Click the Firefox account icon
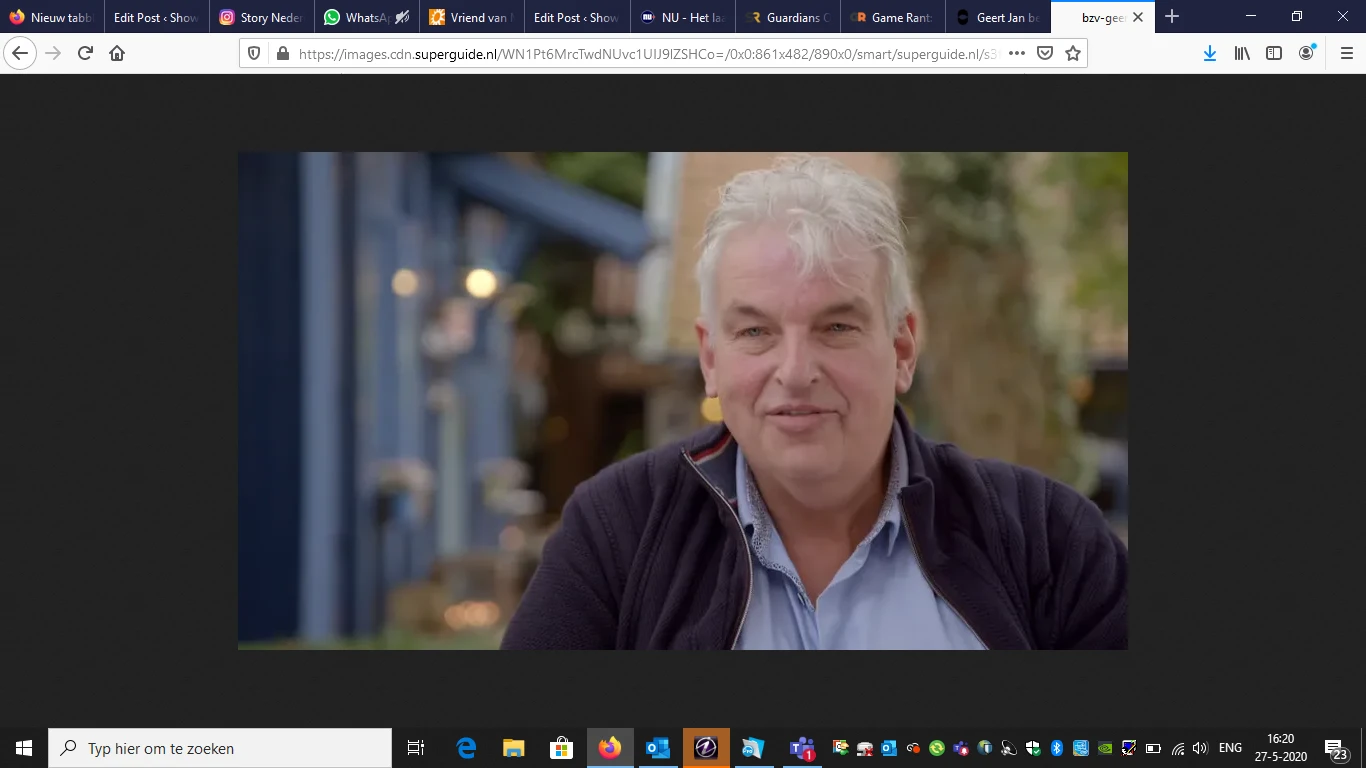Viewport: 1366px width, 768px height. 1305,53
